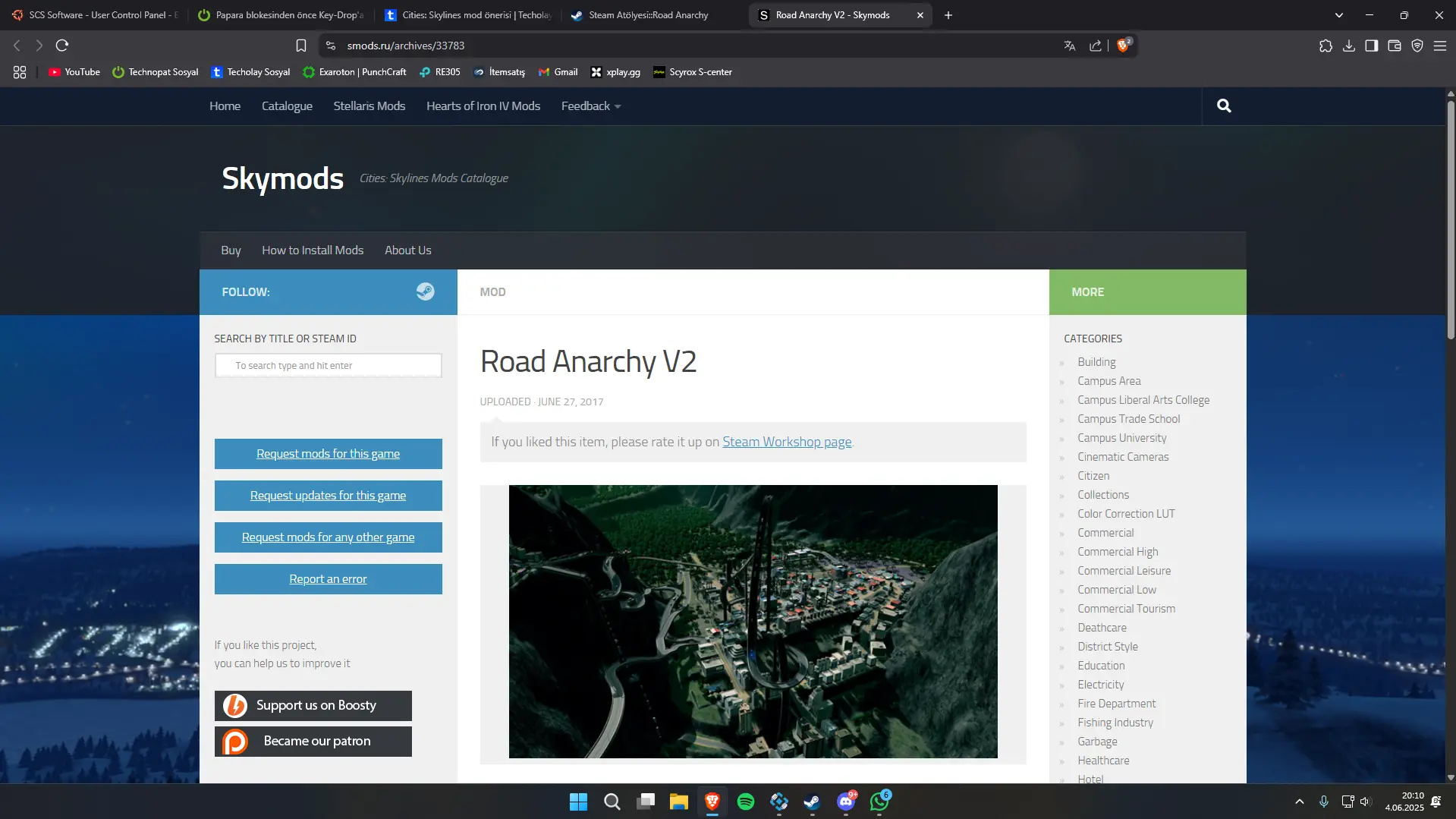This screenshot has width=1456, height=819.
Task: Click the Report an error button
Action: (x=329, y=579)
